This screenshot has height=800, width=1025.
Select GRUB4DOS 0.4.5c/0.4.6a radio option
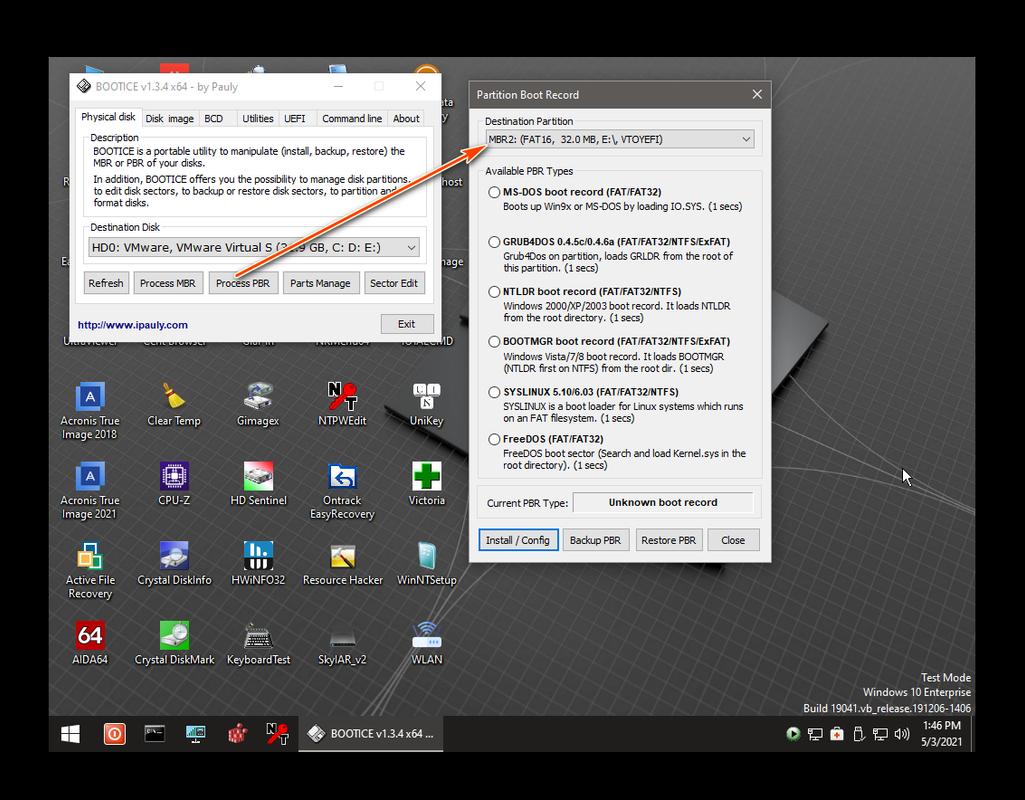pos(494,242)
